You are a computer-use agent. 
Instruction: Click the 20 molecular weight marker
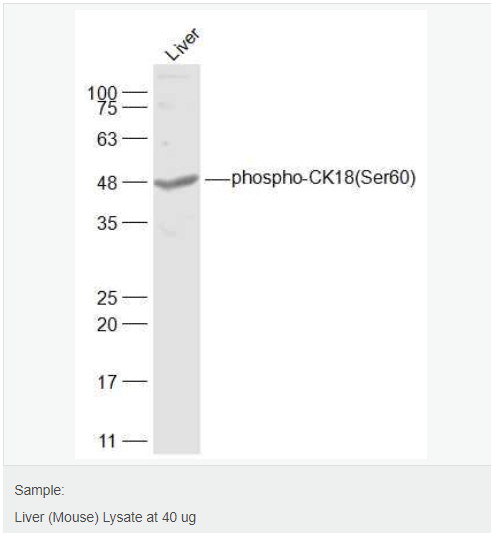107,325
